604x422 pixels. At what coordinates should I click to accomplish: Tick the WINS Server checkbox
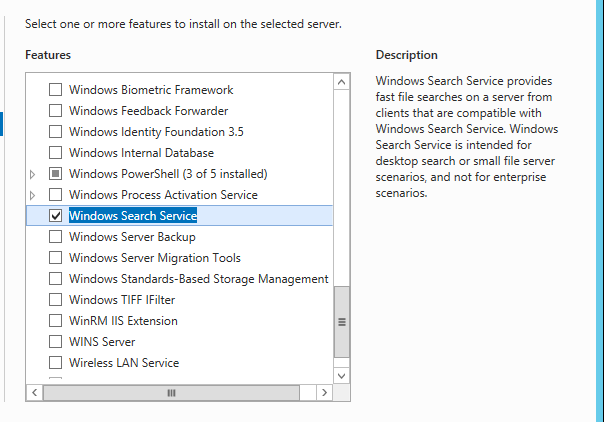click(x=55, y=342)
